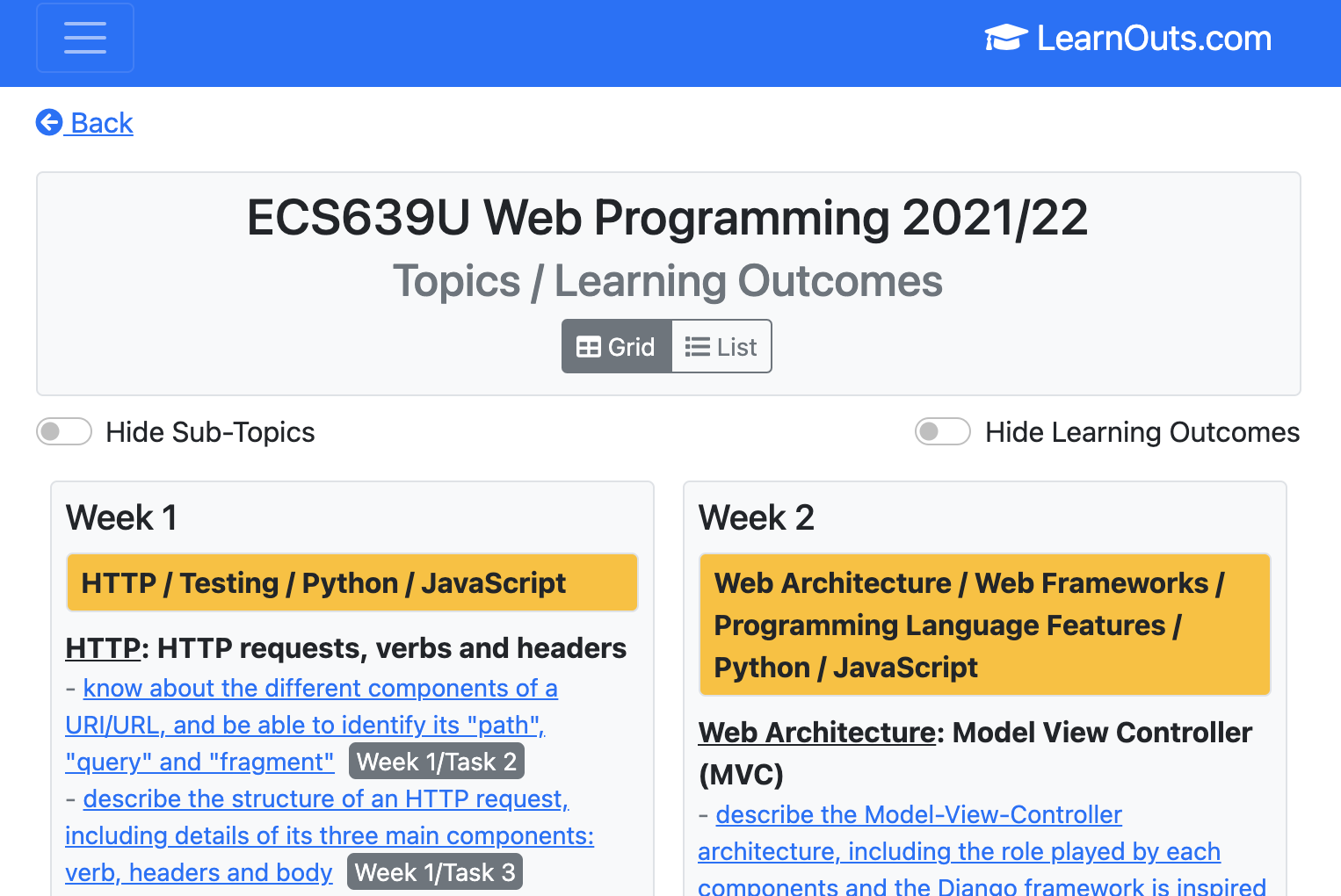1341x896 pixels.
Task: Click the Week 1 card heading
Action: pyautogui.click(x=121, y=517)
